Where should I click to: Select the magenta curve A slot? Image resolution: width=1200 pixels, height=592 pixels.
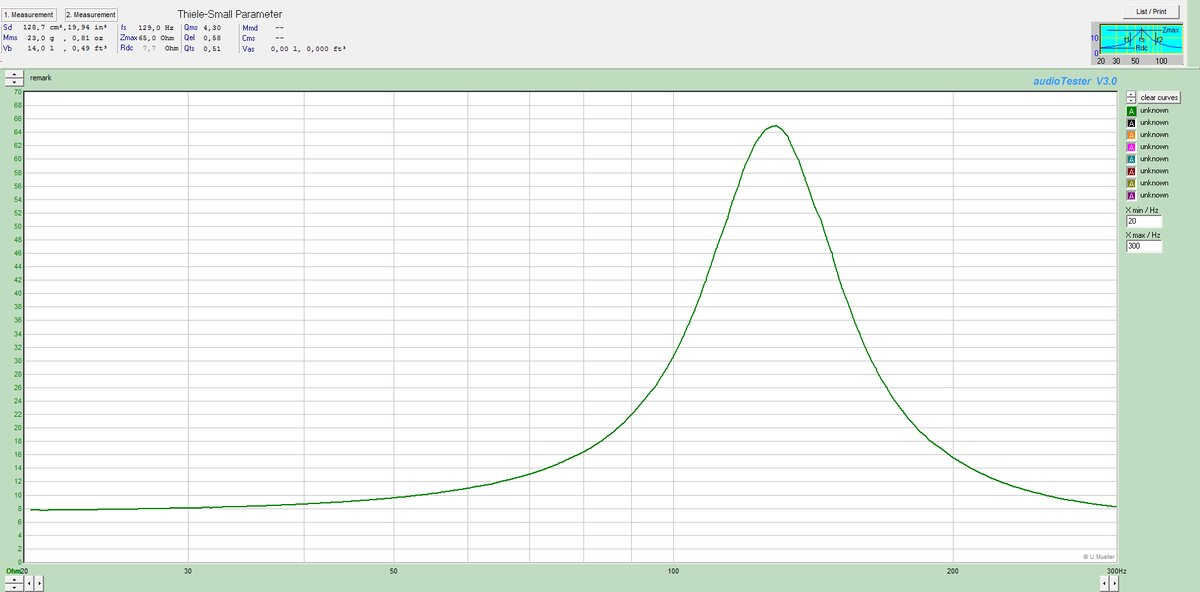point(1131,147)
